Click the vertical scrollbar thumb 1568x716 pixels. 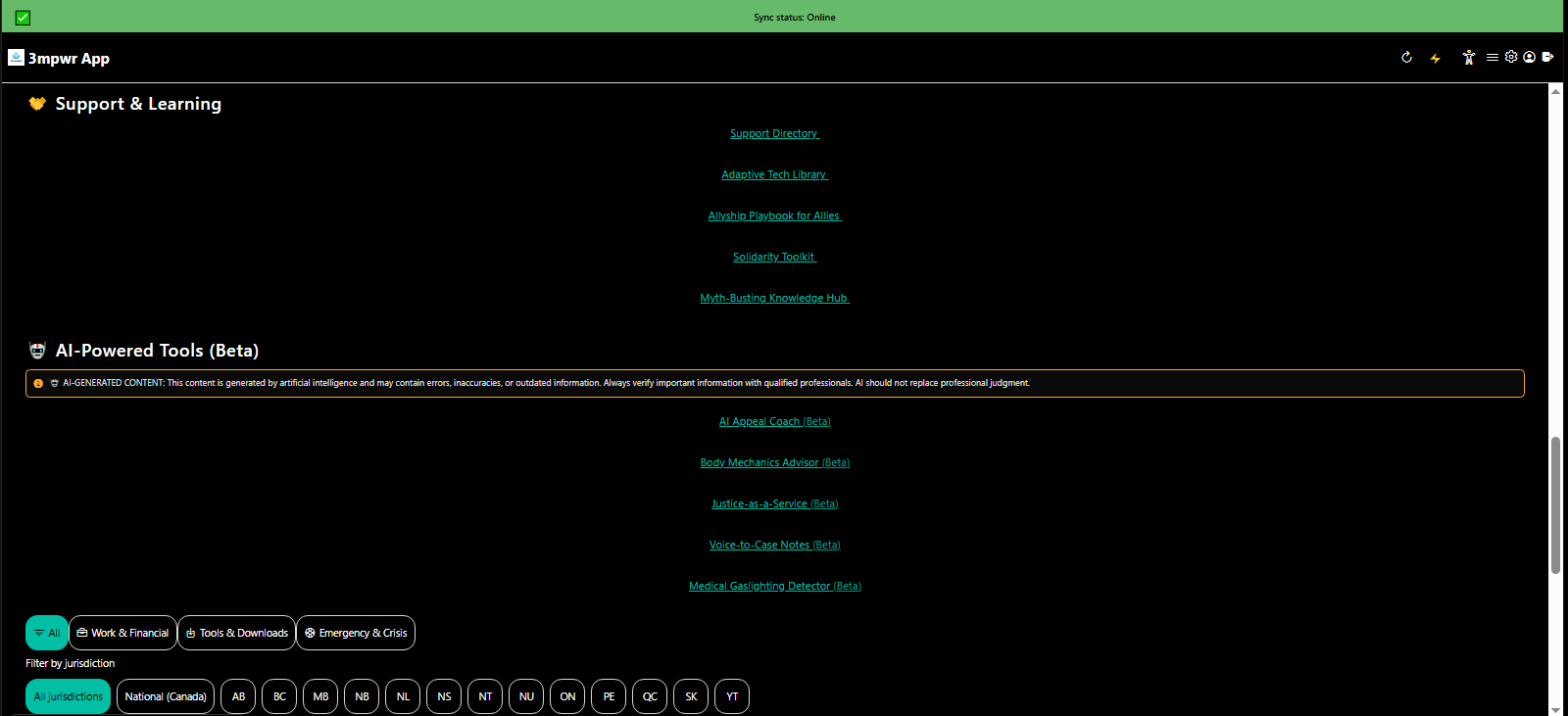pyautogui.click(x=1555, y=504)
